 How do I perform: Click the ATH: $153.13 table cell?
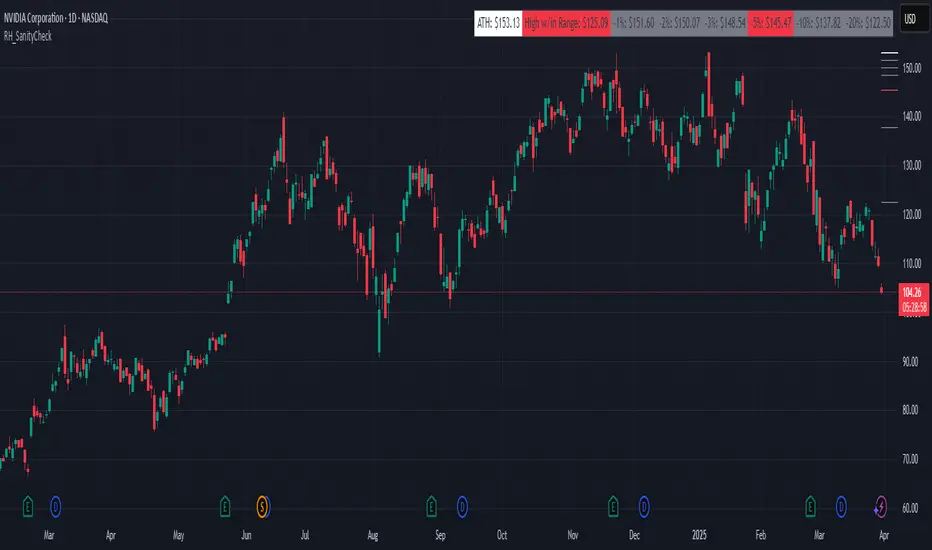pos(498,23)
